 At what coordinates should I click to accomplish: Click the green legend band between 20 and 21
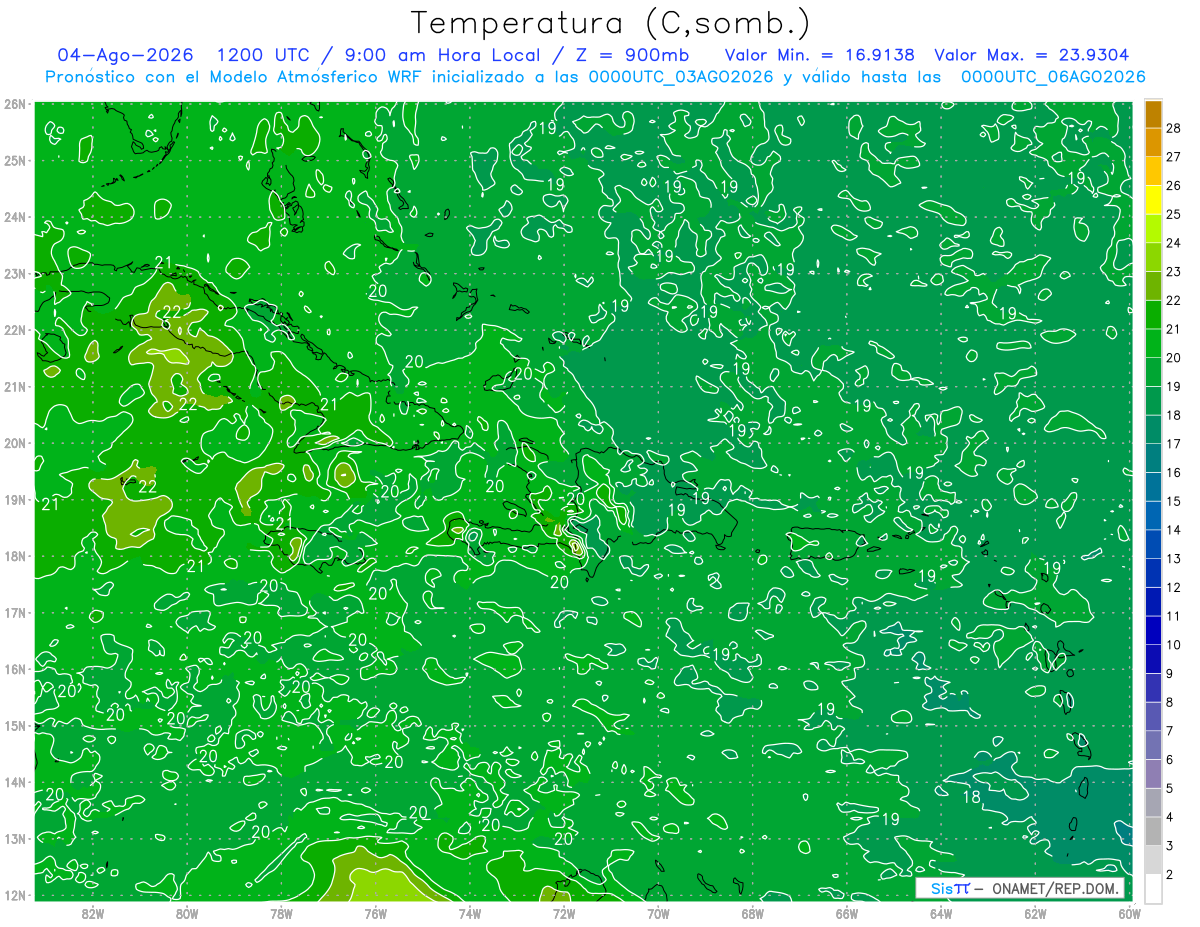1153,343
